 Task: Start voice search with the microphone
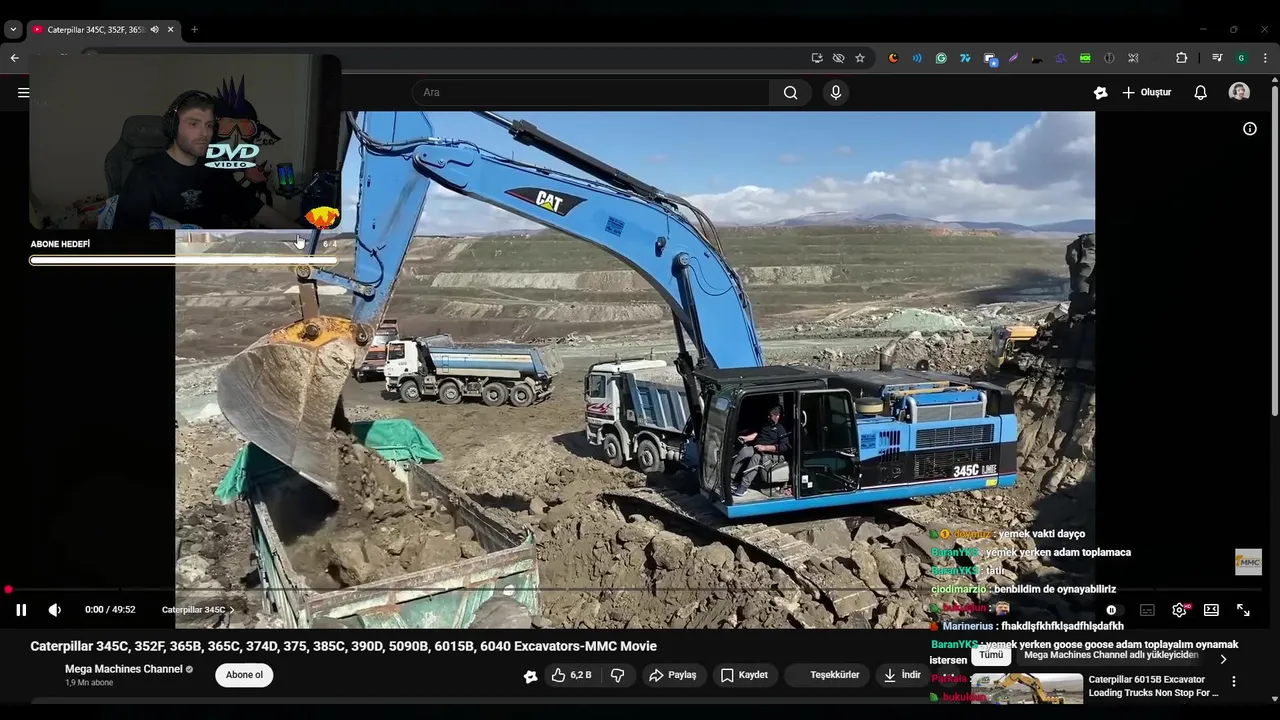pos(836,93)
